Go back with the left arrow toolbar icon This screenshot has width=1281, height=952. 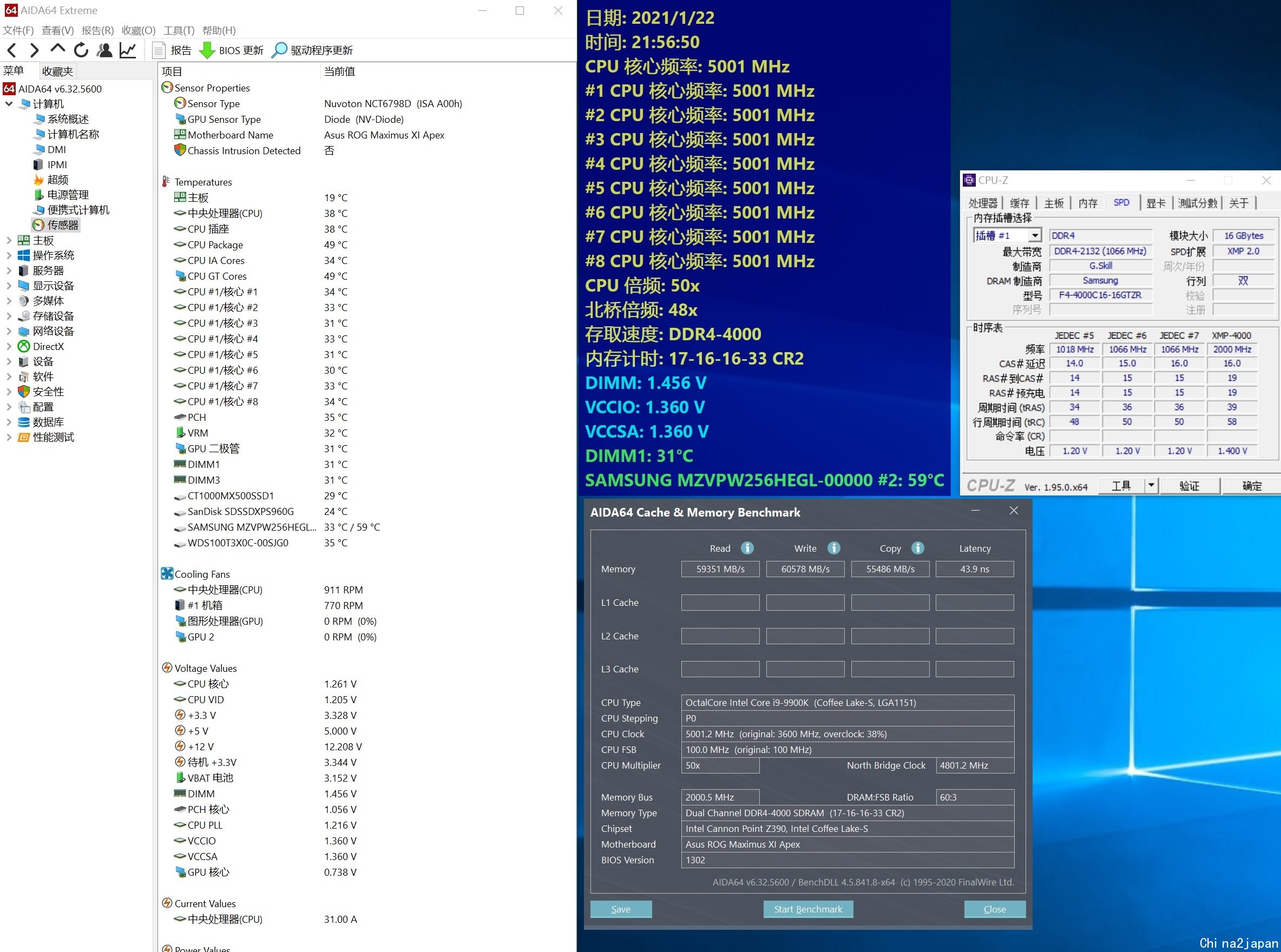coord(11,50)
